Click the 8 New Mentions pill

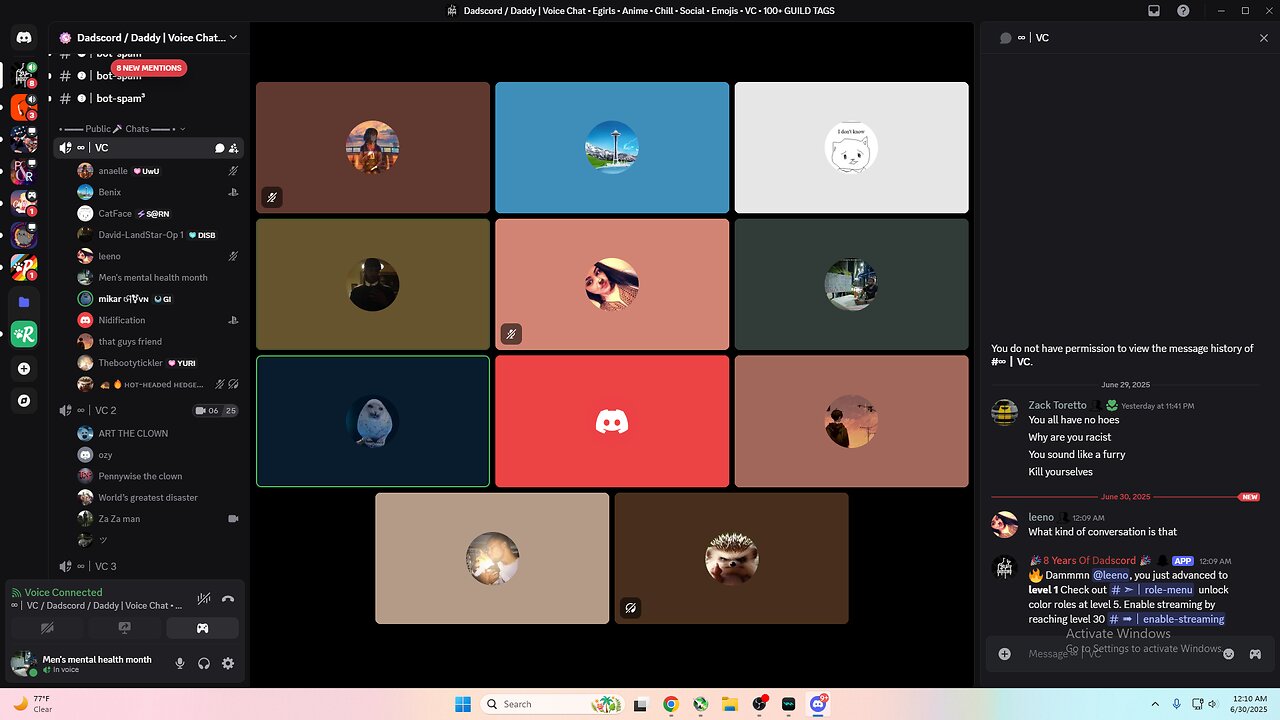(147, 68)
